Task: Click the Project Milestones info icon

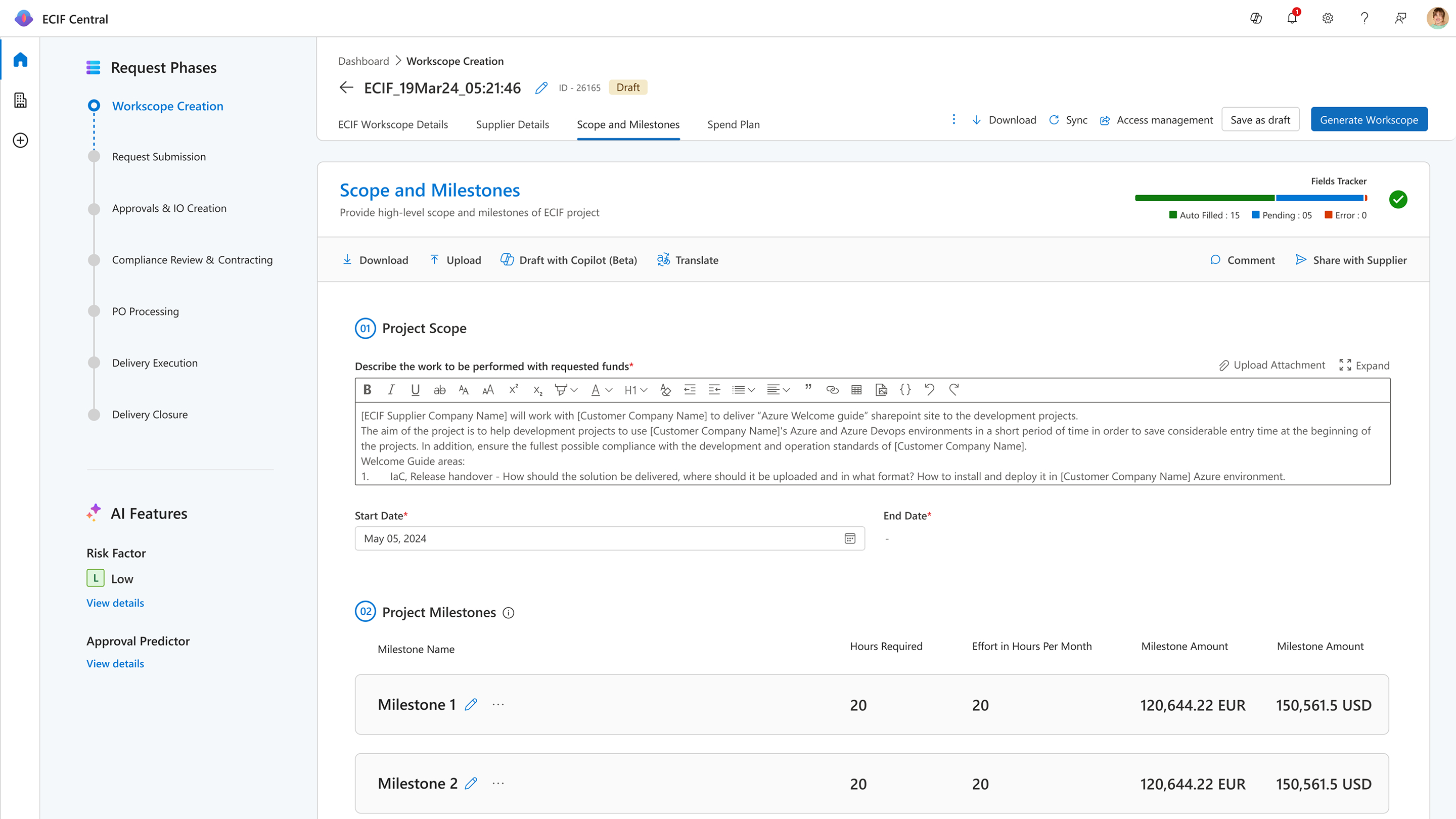Action: [509, 613]
